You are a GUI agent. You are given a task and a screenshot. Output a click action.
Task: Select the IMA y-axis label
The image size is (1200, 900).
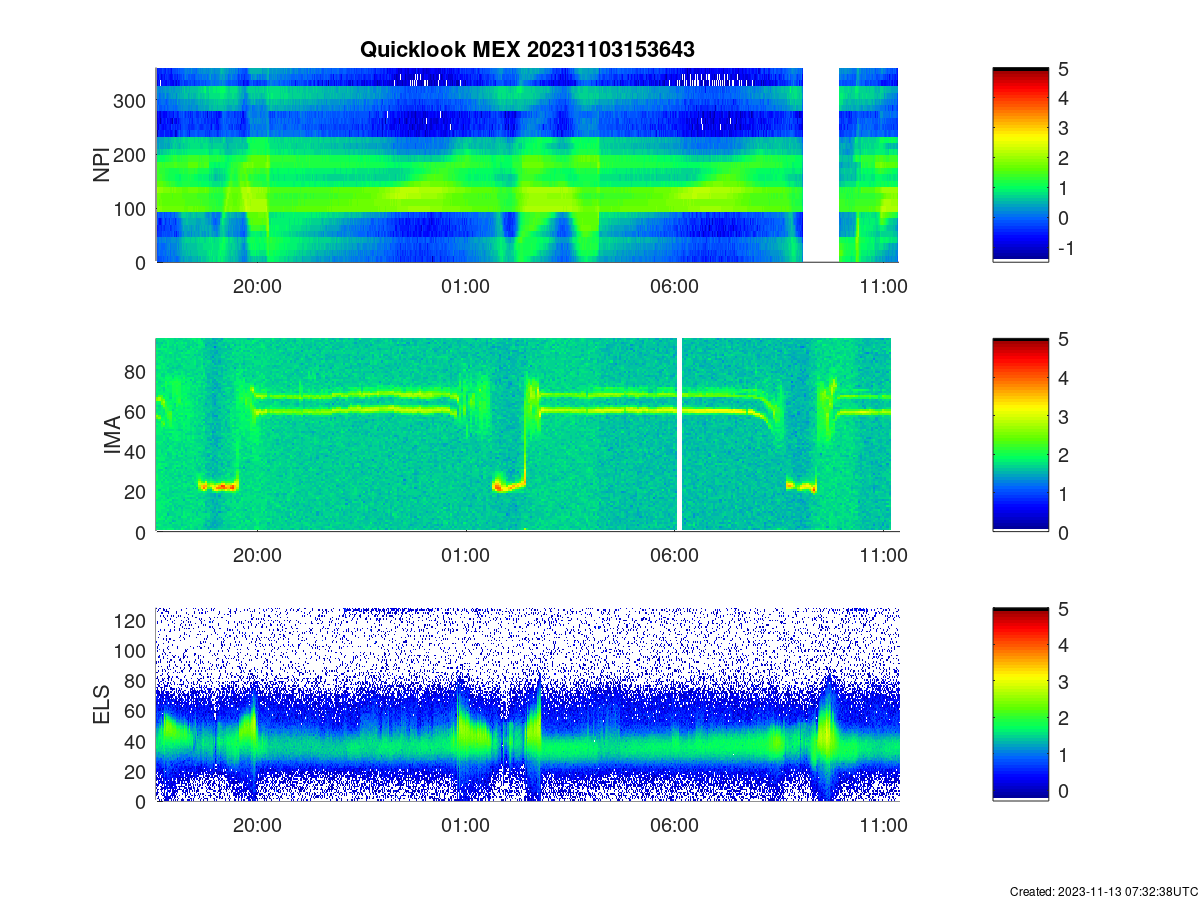pos(114,436)
